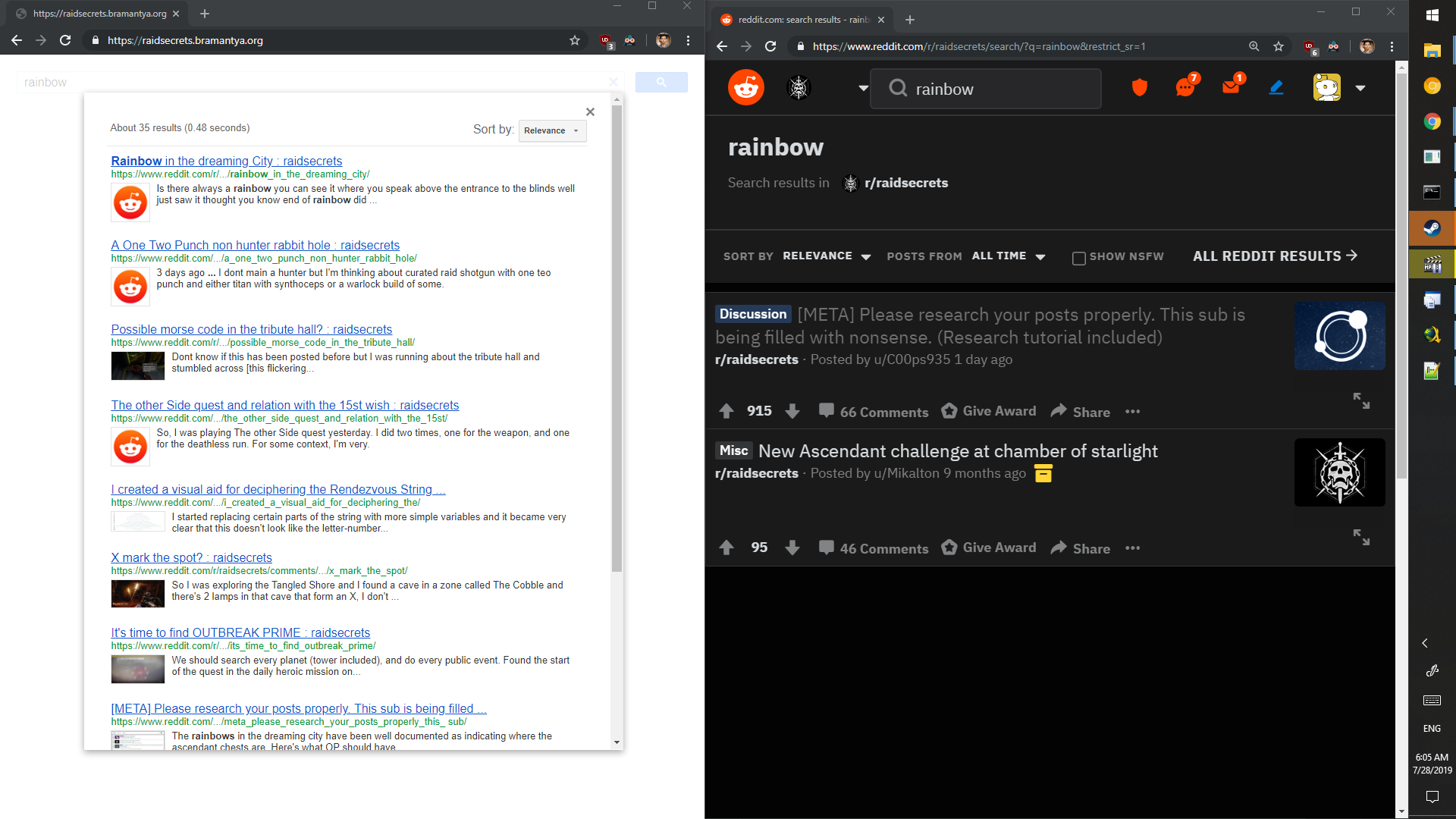Open the Reddit inbox envelope

point(1230,87)
